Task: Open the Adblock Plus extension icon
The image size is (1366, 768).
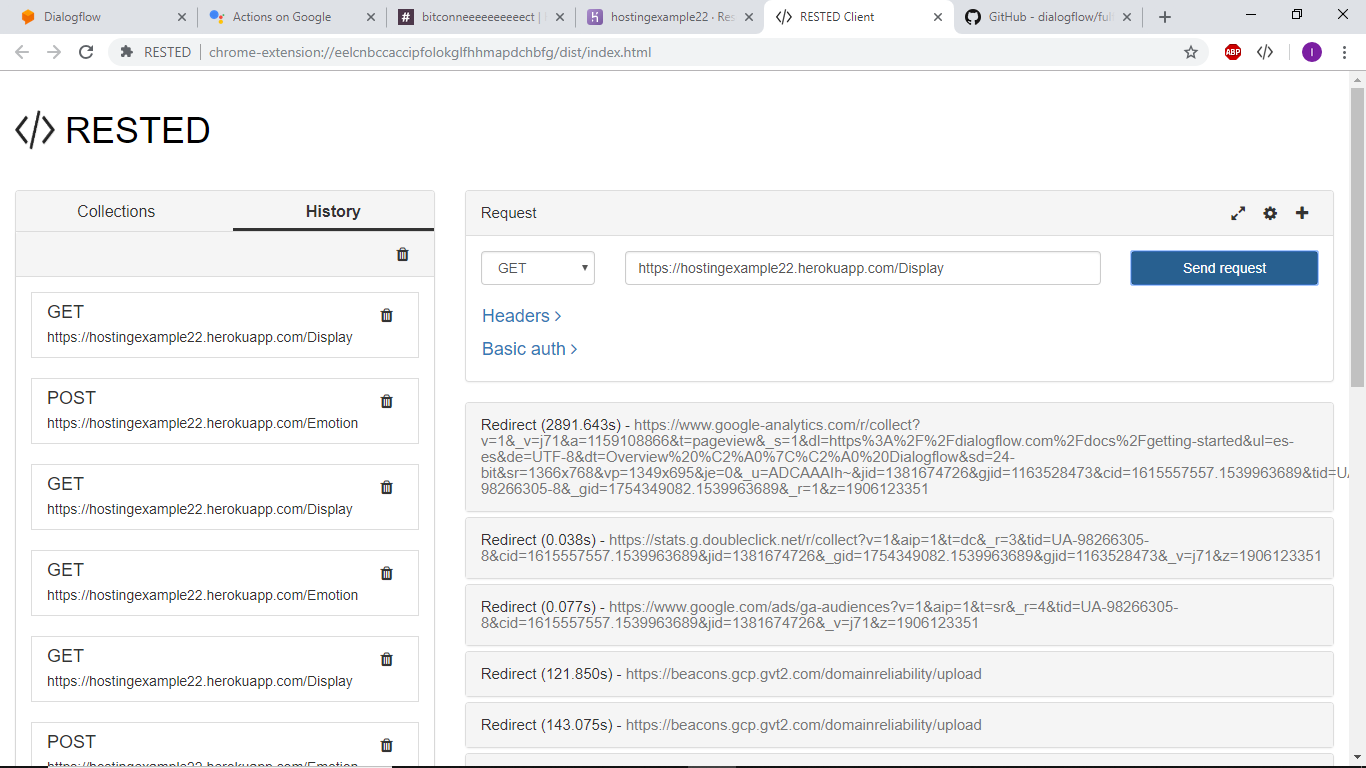Action: pyautogui.click(x=1233, y=52)
